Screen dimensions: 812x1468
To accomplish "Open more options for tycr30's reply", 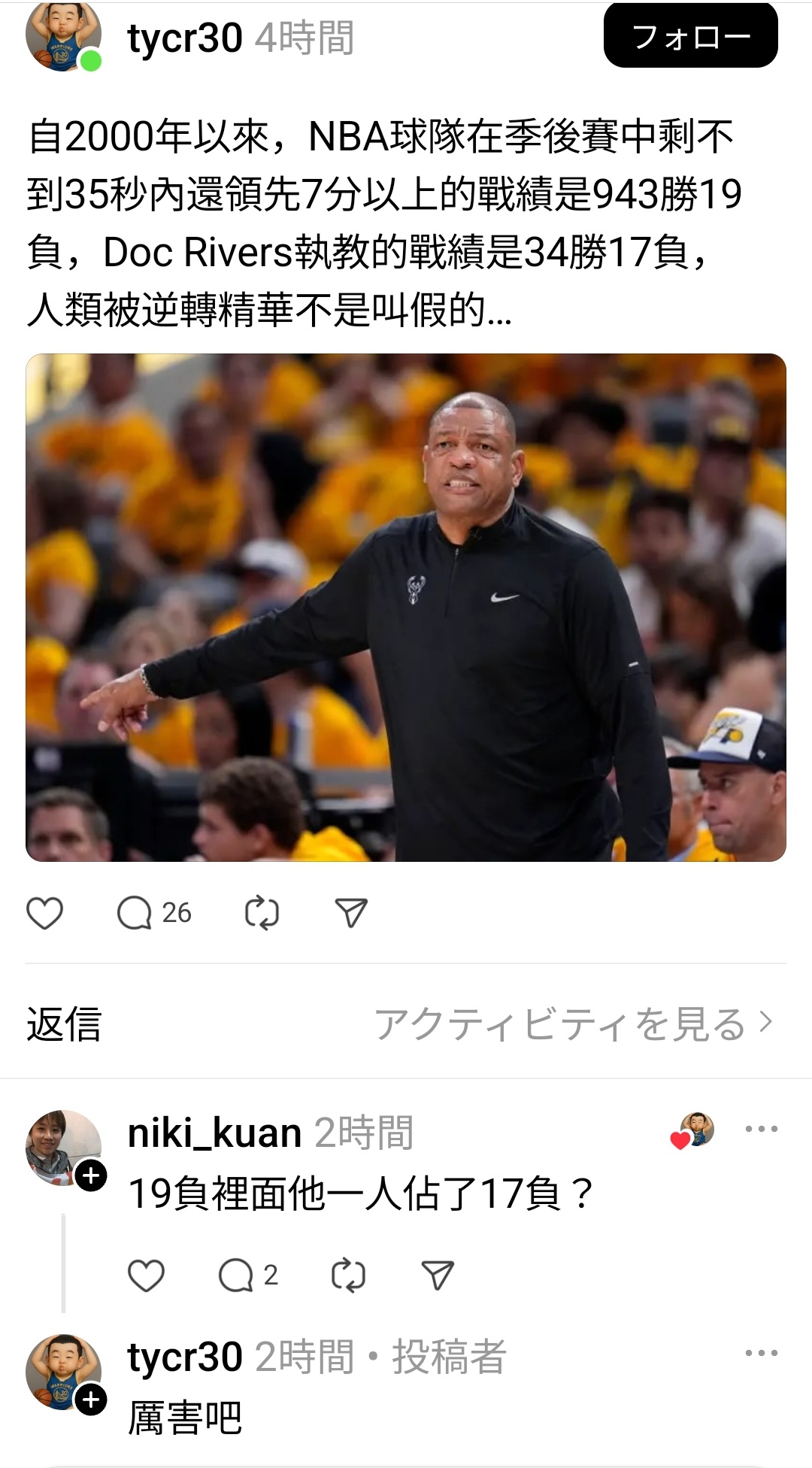I will point(761,1353).
